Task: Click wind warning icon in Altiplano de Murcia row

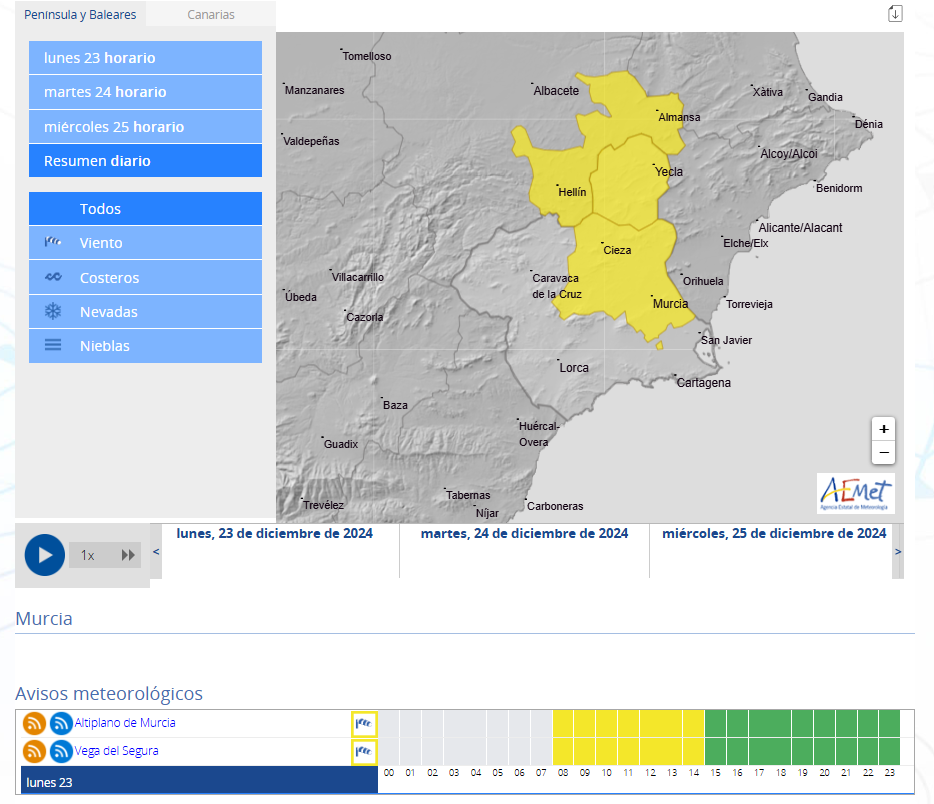Action: click(364, 723)
